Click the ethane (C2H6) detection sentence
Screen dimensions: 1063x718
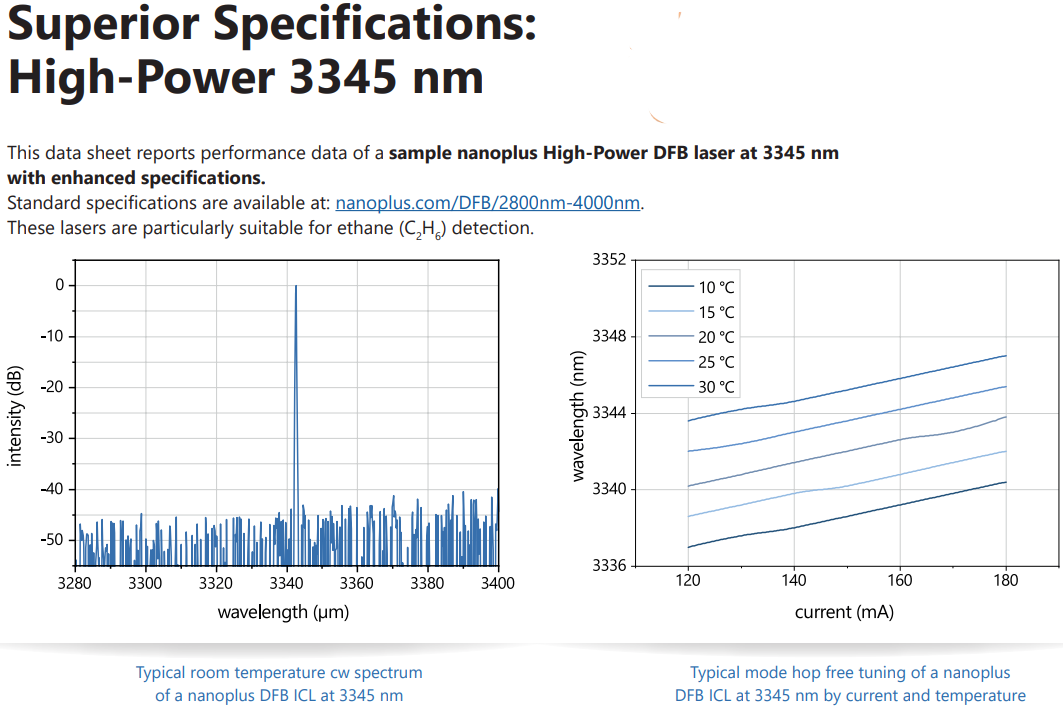coord(270,229)
